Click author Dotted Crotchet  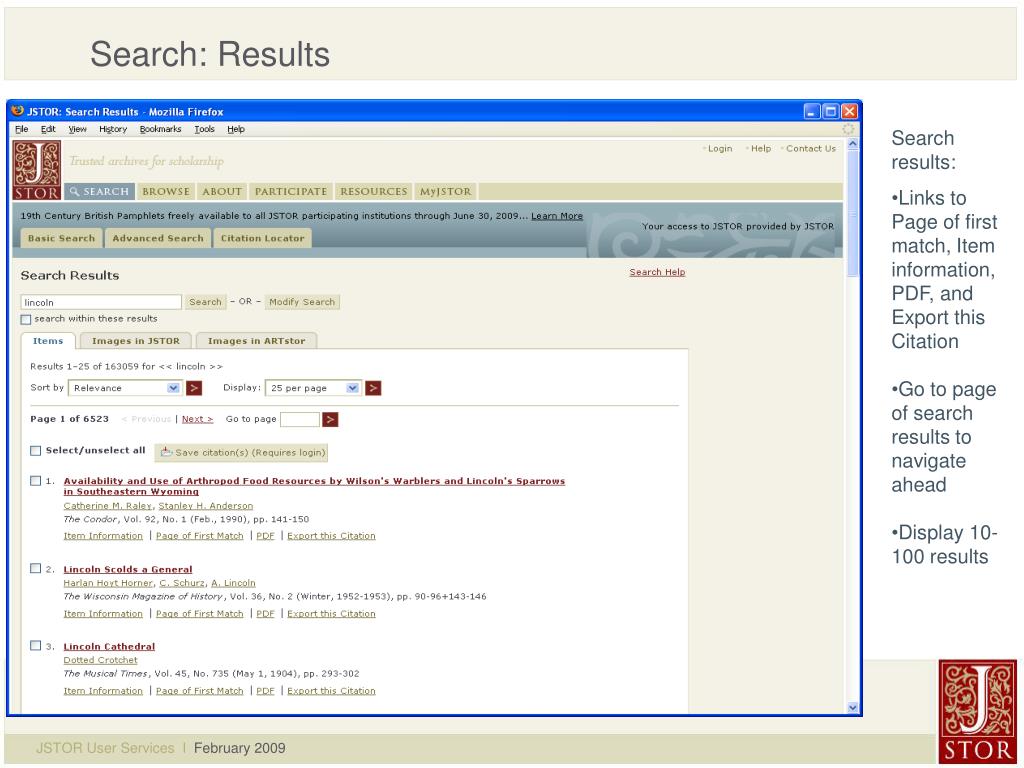(101, 660)
